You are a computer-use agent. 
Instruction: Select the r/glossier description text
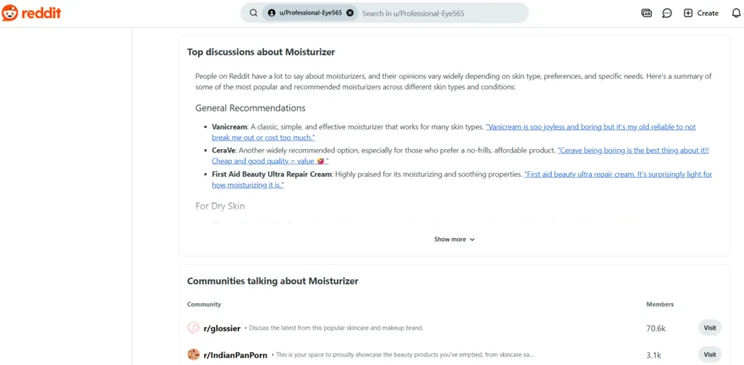click(x=336, y=328)
